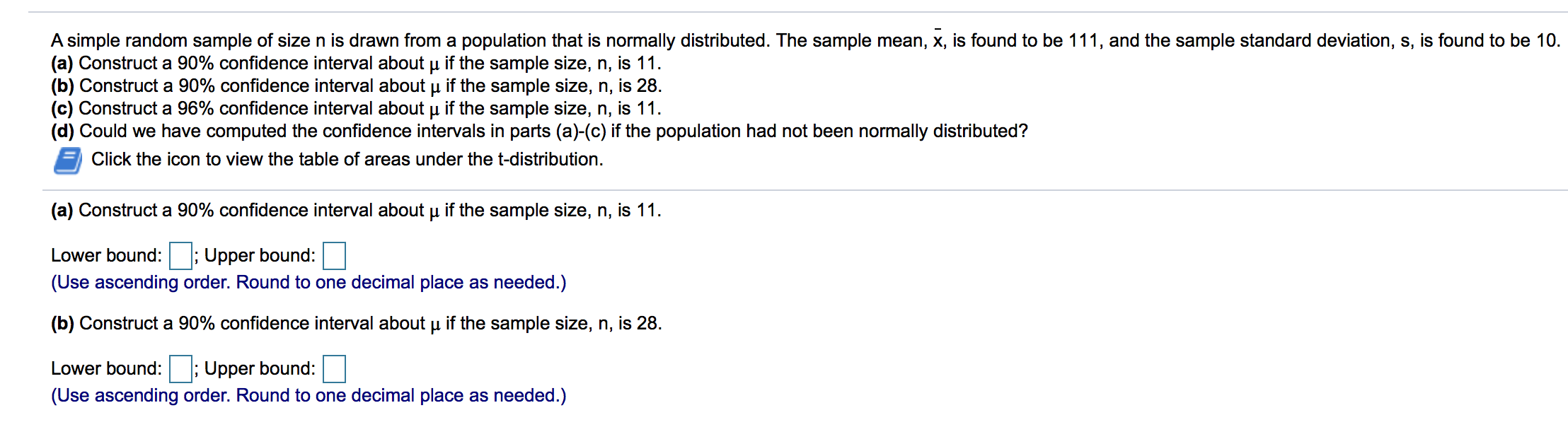
Task: Click the part (c) confidence interval line
Action: pos(354,108)
